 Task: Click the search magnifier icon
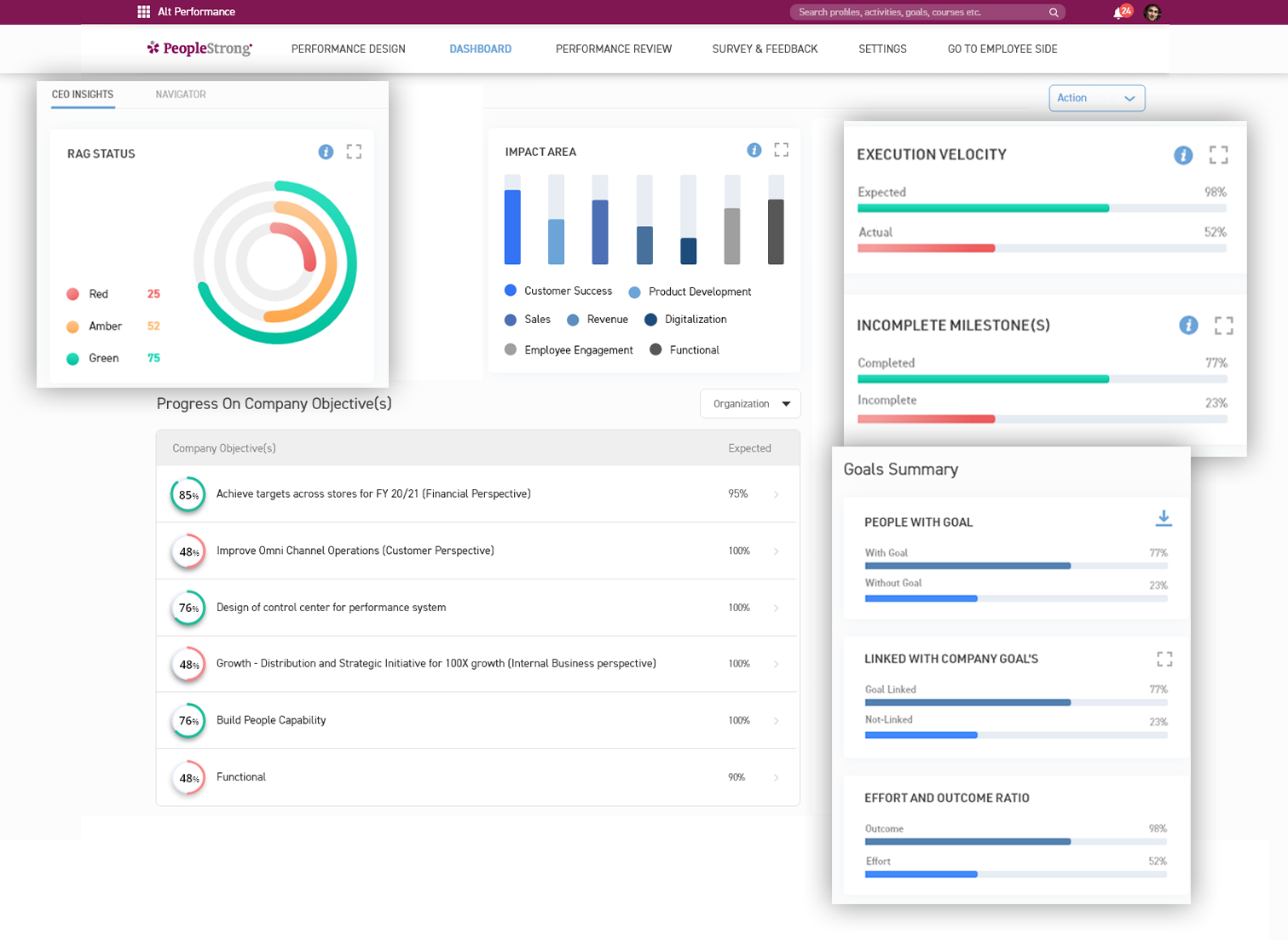(x=1054, y=12)
